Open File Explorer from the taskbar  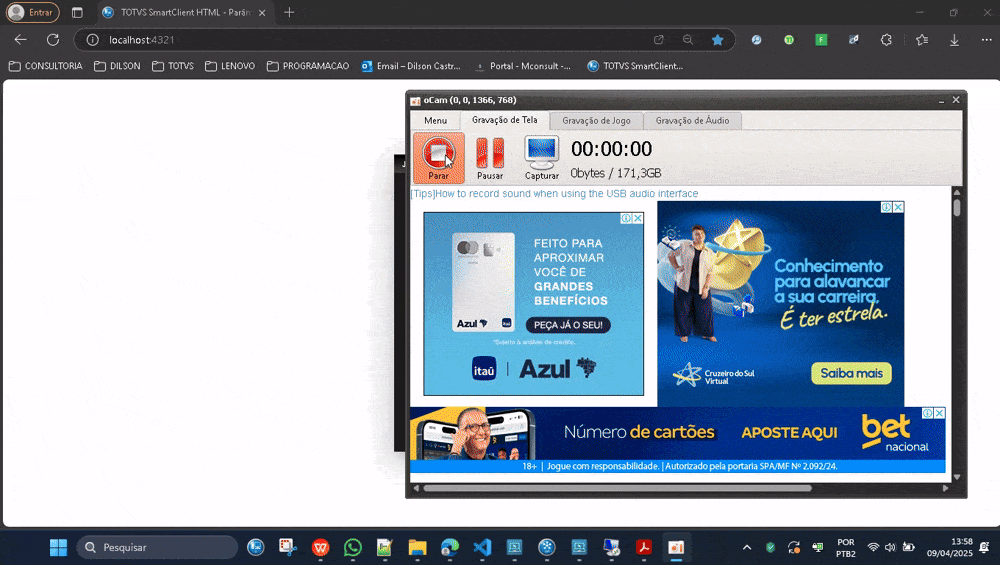(x=417, y=547)
